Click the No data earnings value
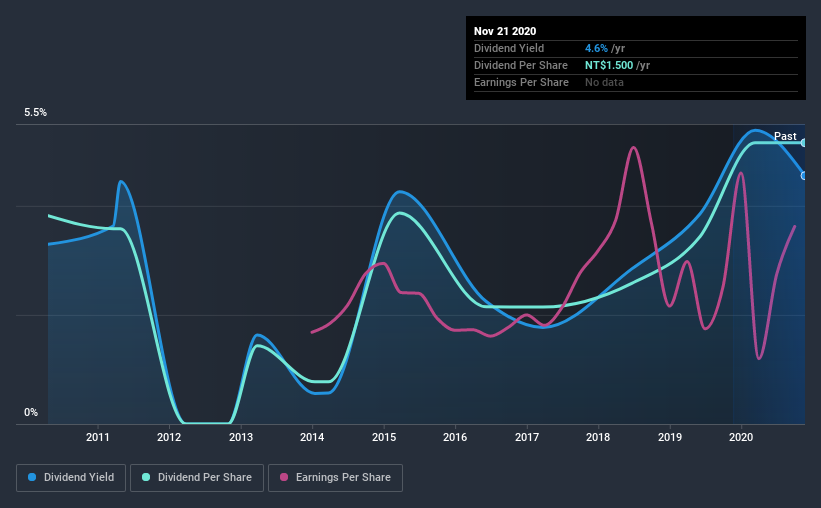The height and width of the screenshot is (508, 821). pos(604,82)
